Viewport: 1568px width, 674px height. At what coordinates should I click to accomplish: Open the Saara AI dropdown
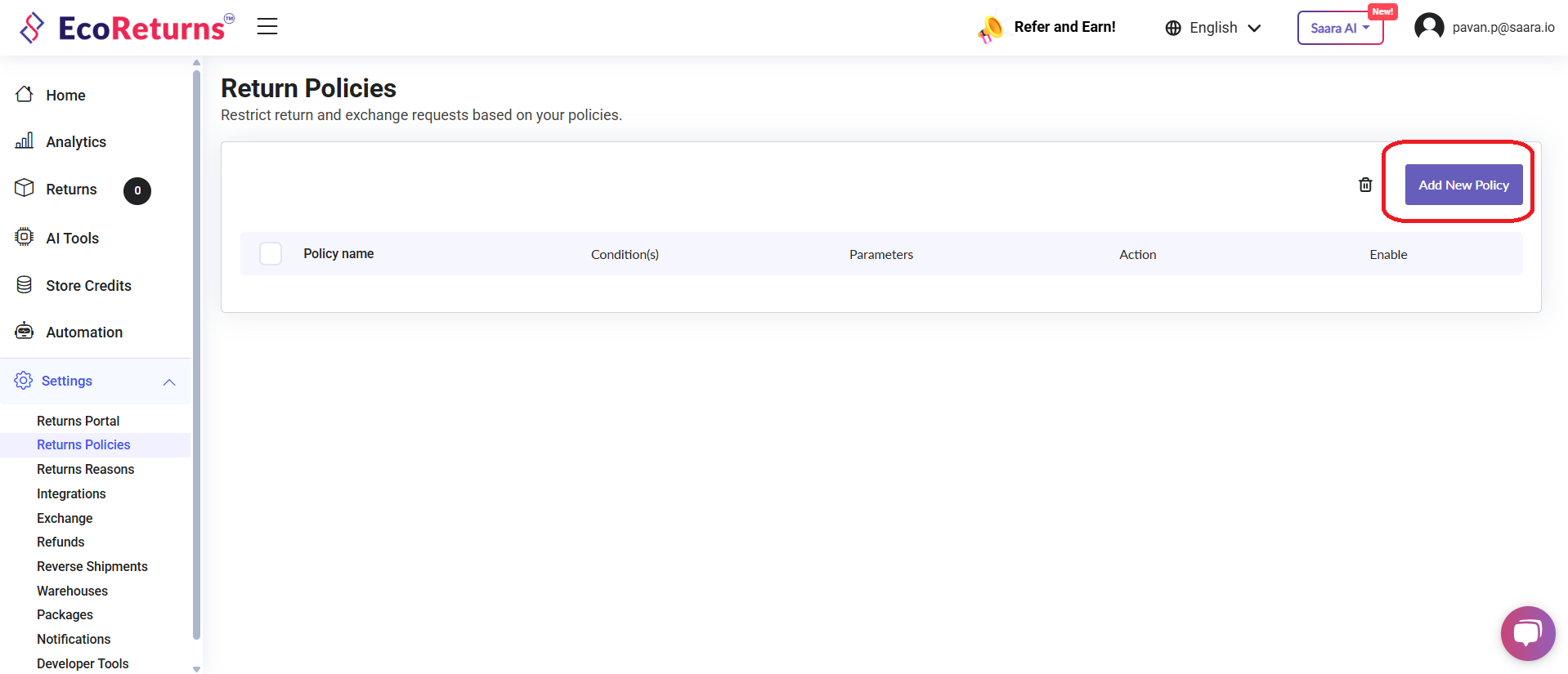(1339, 28)
